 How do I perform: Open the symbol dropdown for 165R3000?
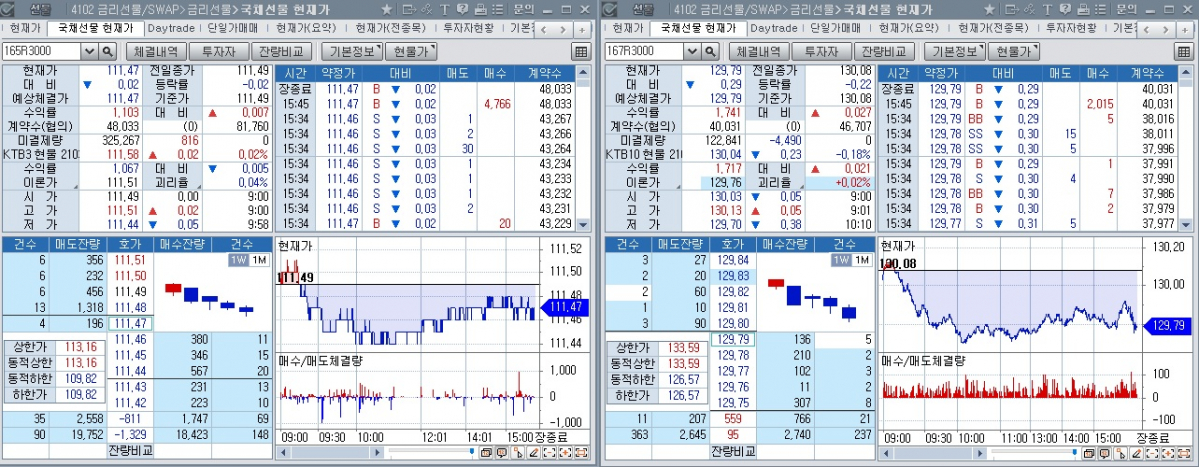click(89, 51)
